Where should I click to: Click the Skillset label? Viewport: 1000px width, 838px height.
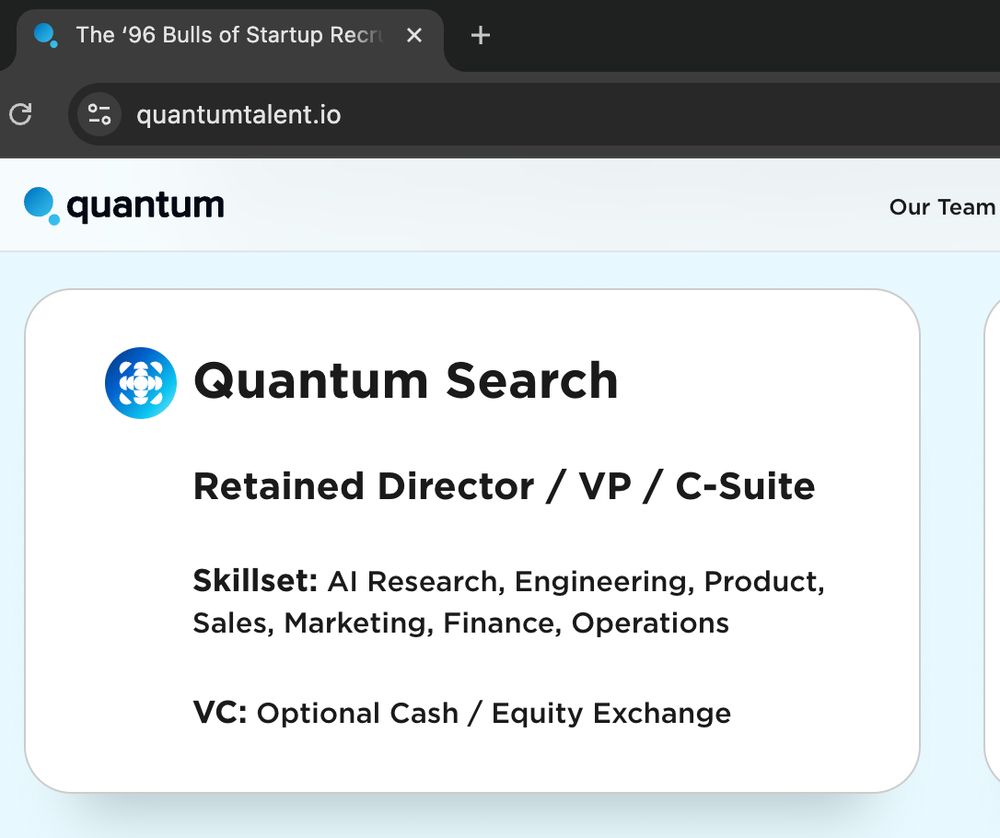pos(255,581)
